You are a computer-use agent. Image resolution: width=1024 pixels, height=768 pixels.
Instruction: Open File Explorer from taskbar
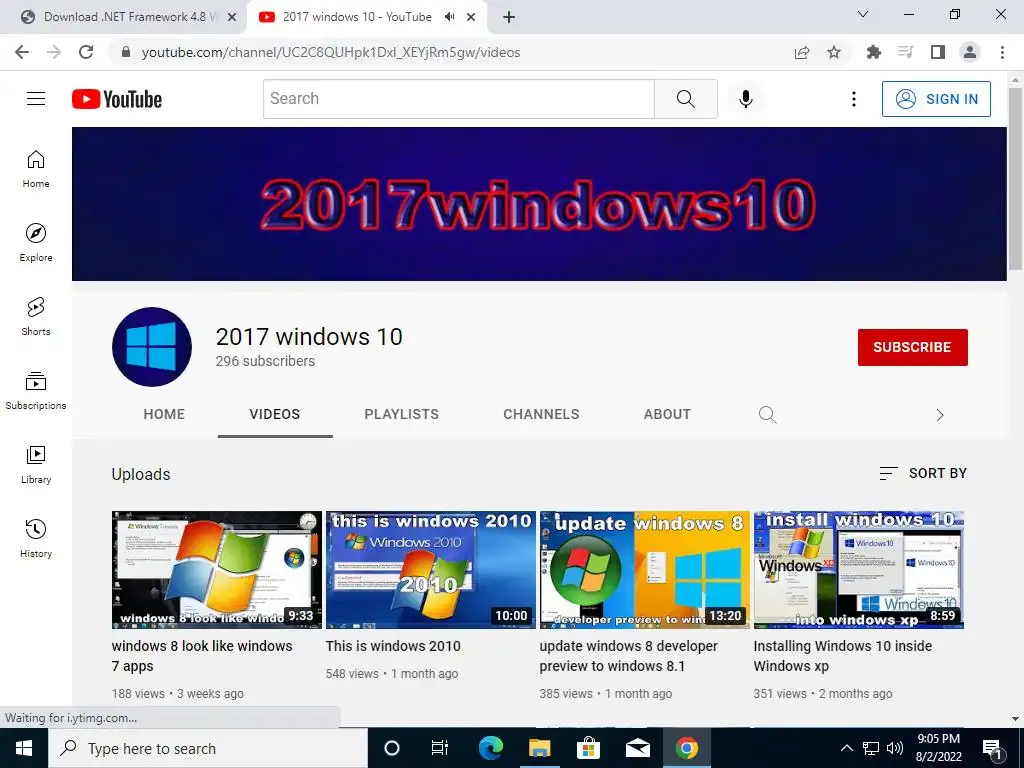pos(539,748)
